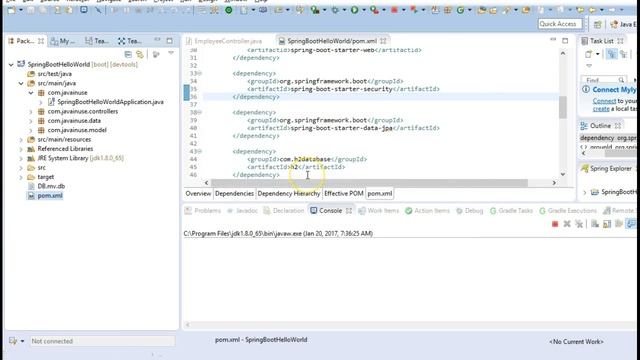Click the New file wizard toolbar icon
This screenshot has height=360, width=640.
[x=11, y=10]
